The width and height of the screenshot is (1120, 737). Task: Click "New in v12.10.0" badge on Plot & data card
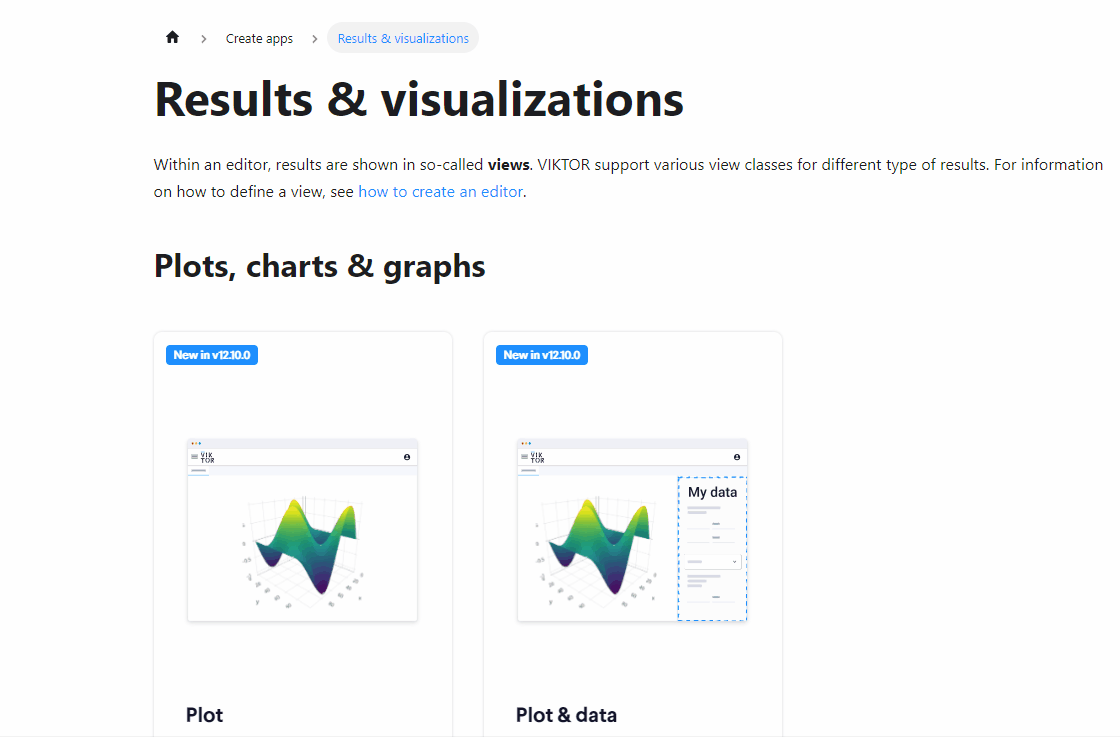pyautogui.click(x=542, y=355)
